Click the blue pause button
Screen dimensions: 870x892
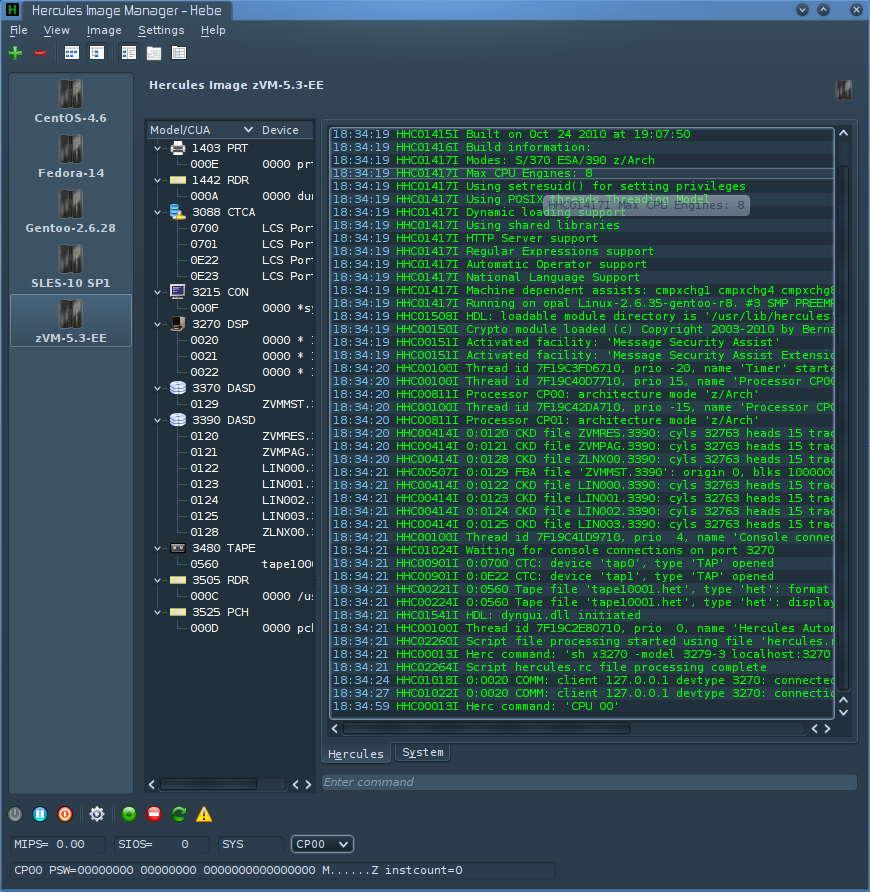(40, 814)
